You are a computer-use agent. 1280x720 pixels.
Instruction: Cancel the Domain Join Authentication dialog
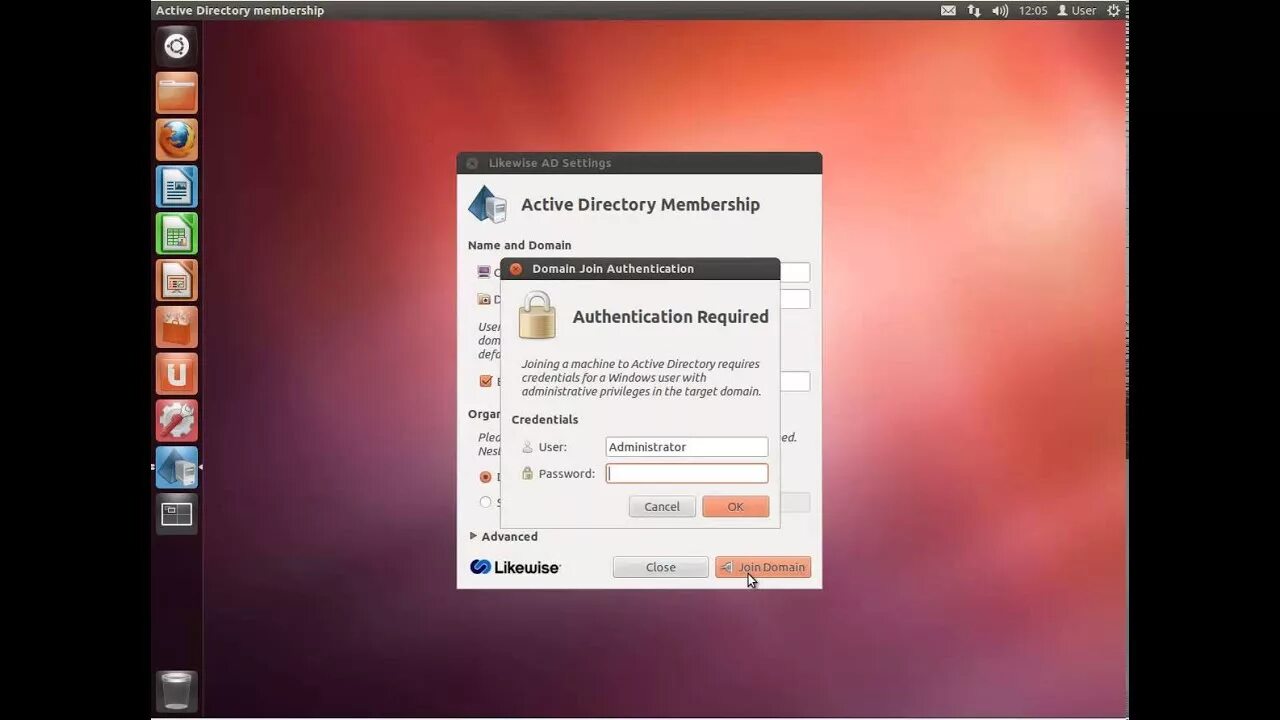click(x=662, y=506)
